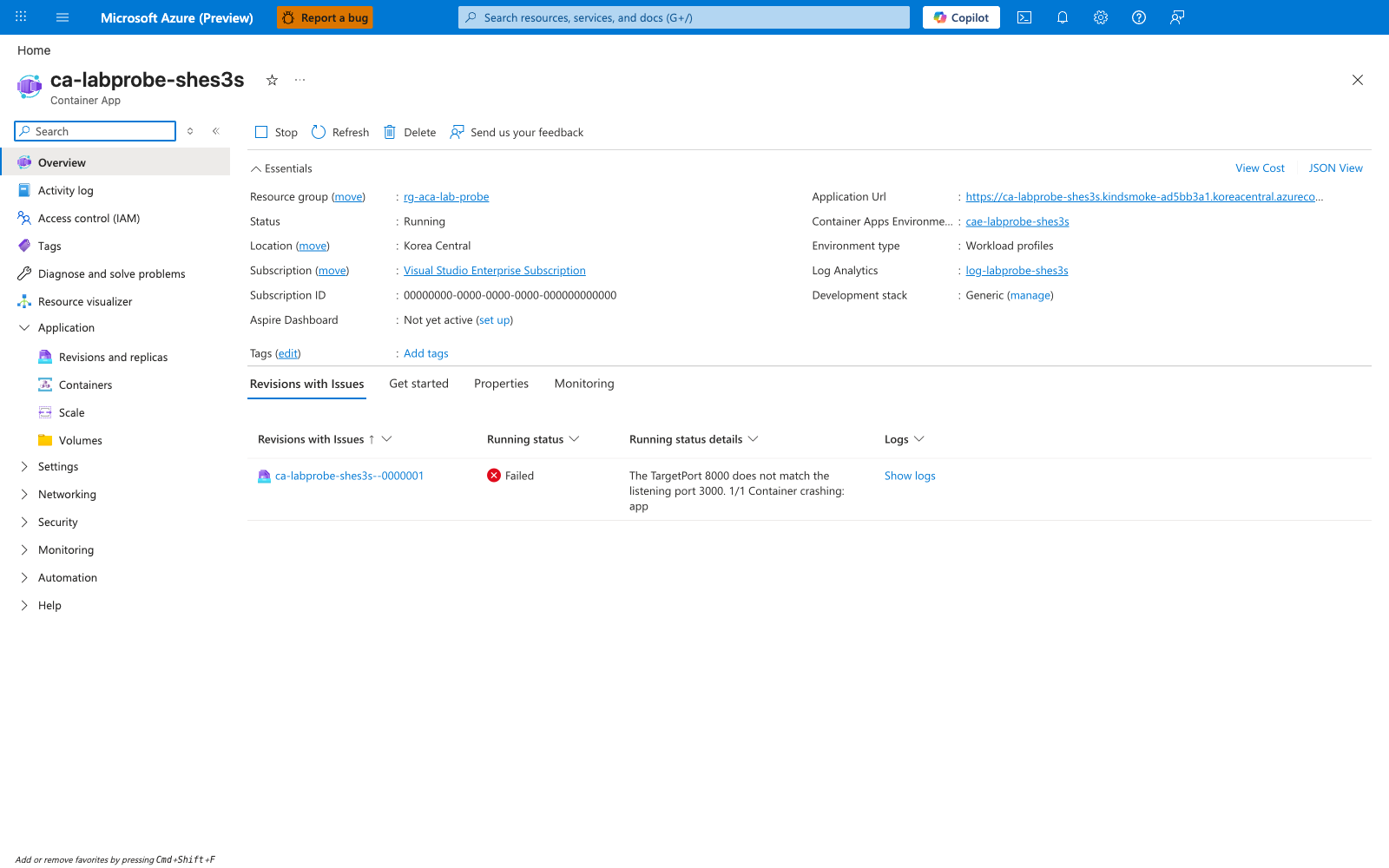Screen dimensions: 1389x868
Task: Click the Delete trash toolbar button
Action: coord(410,132)
